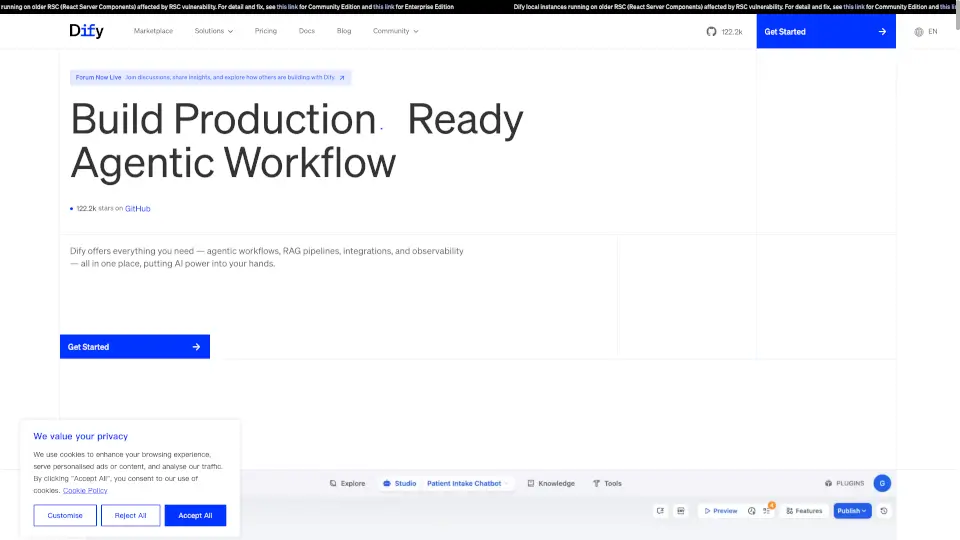This screenshot has height=540, width=960.
Task: Open the Cookie Policy link
Action: pos(85,491)
